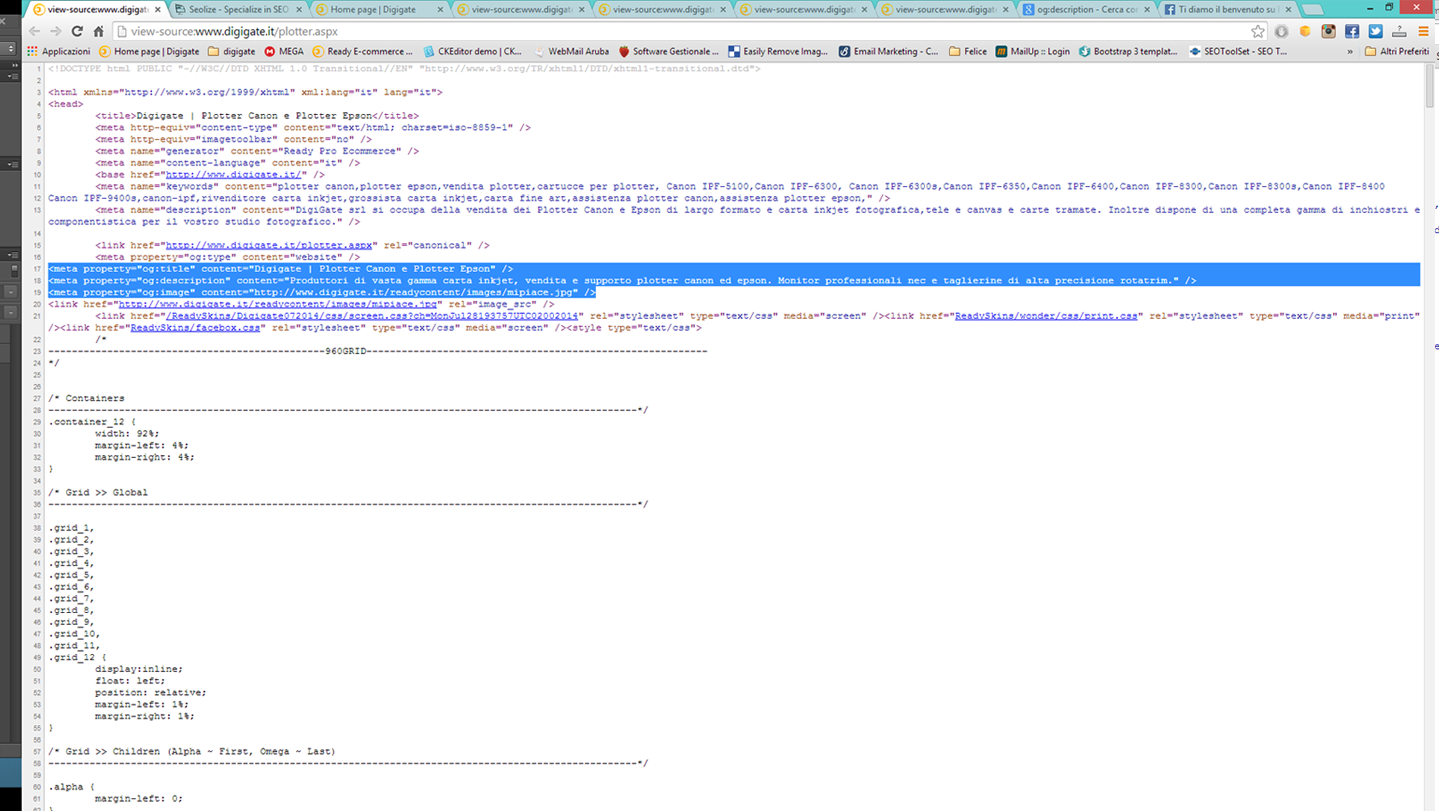1439x811 pixels.
Task: Open the print.css stylesheet link
Action: (1046, 316)
